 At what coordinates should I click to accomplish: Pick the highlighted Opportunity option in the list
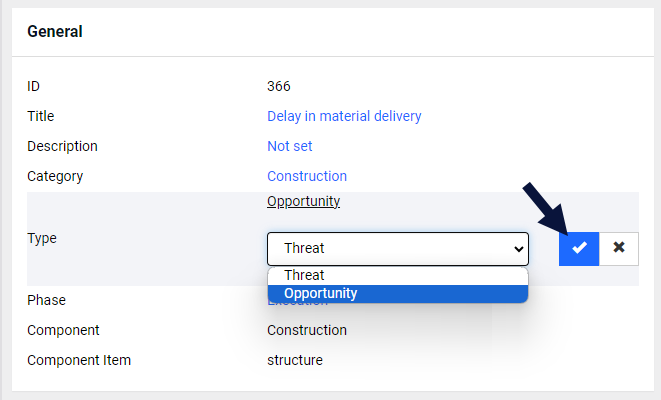click(x=398, y=293)
